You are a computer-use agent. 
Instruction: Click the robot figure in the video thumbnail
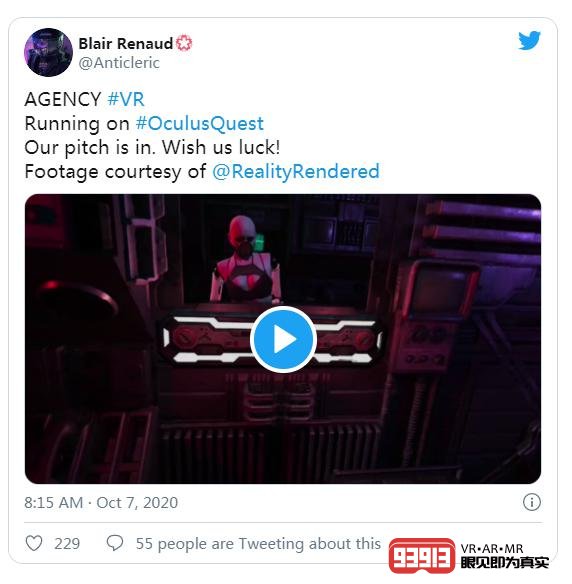[x=244, y=259]
